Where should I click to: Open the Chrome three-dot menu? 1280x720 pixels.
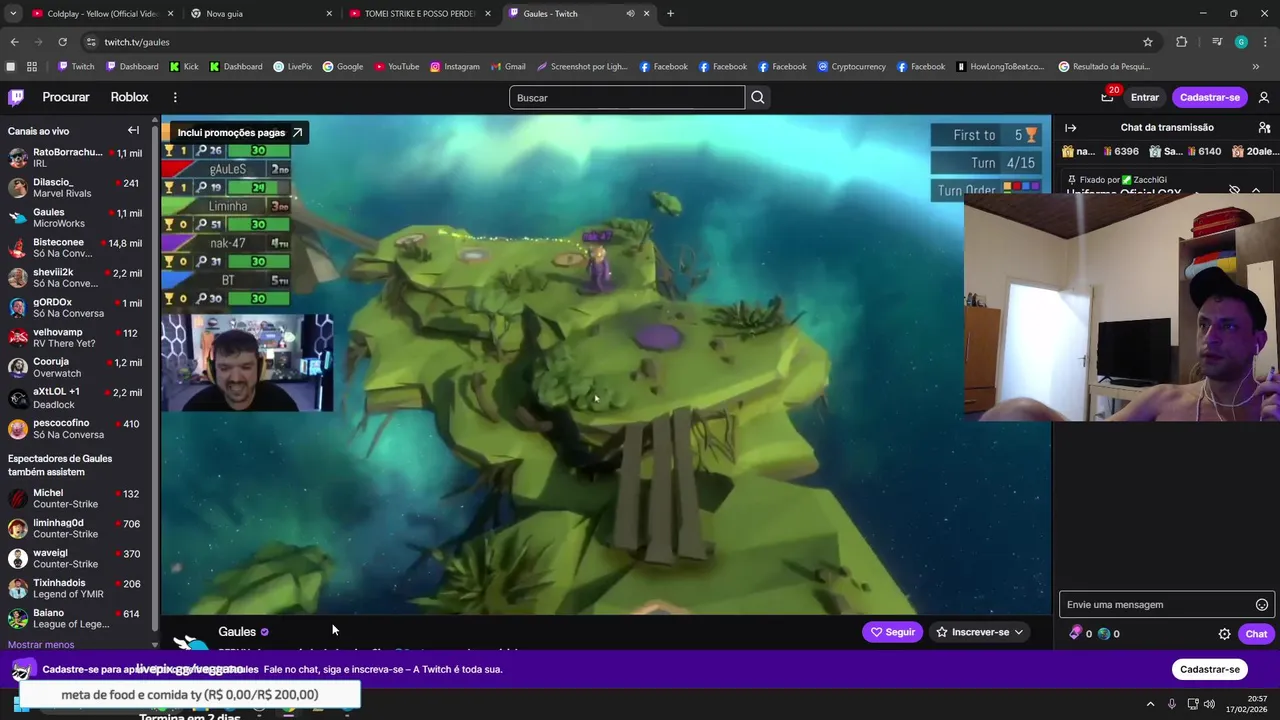[x=1265, y=42]
